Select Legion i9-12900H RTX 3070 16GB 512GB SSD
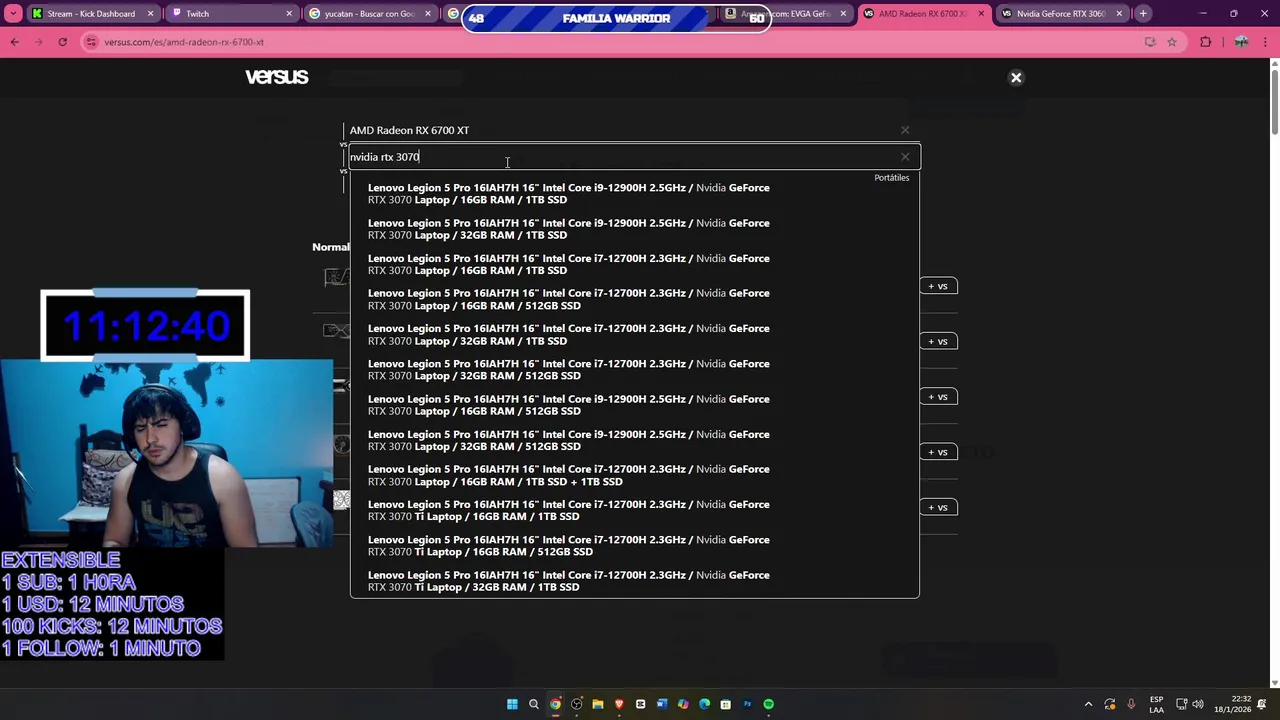Image resolution: width=1280 pixels, height=720 pixels. tap(634, 405)
